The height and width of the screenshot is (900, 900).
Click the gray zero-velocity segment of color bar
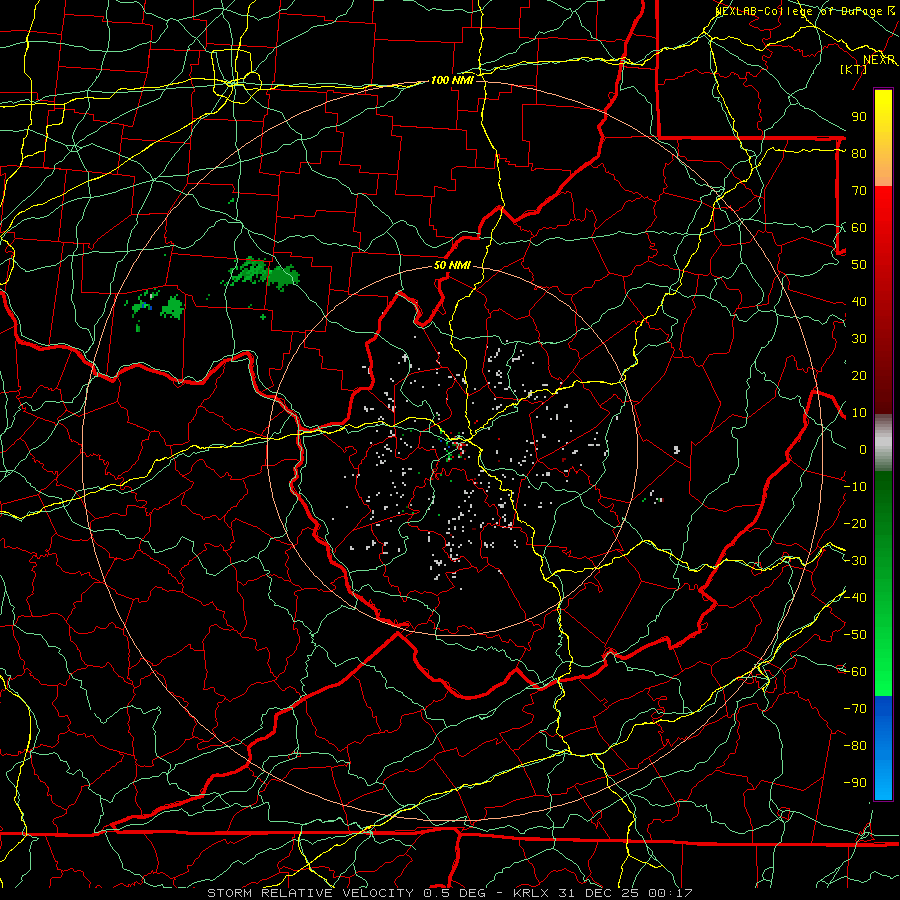tap(883, 443)
